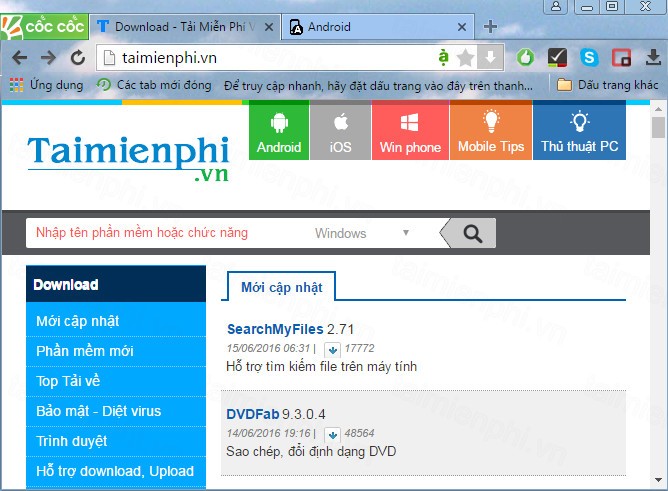Open Trình duyệt category in sidebar
668x491 pixels.
pos(116,441)
